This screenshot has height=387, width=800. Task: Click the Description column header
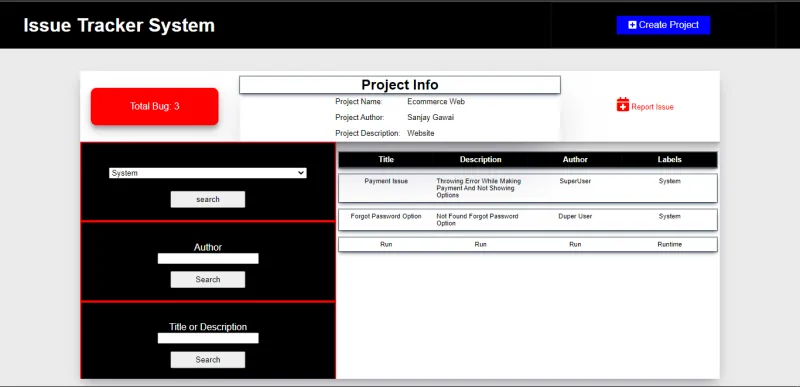coord(481,160)
